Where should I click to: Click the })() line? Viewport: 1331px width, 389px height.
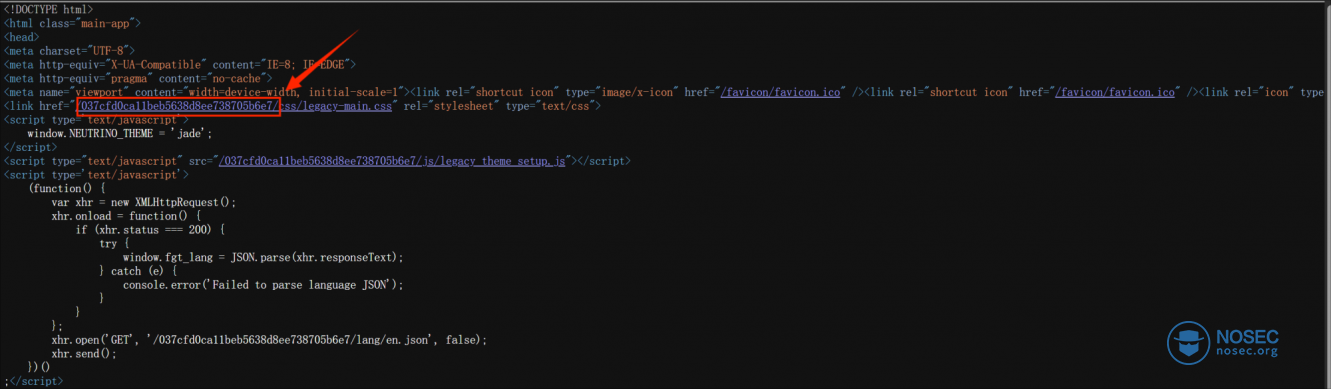39,368
